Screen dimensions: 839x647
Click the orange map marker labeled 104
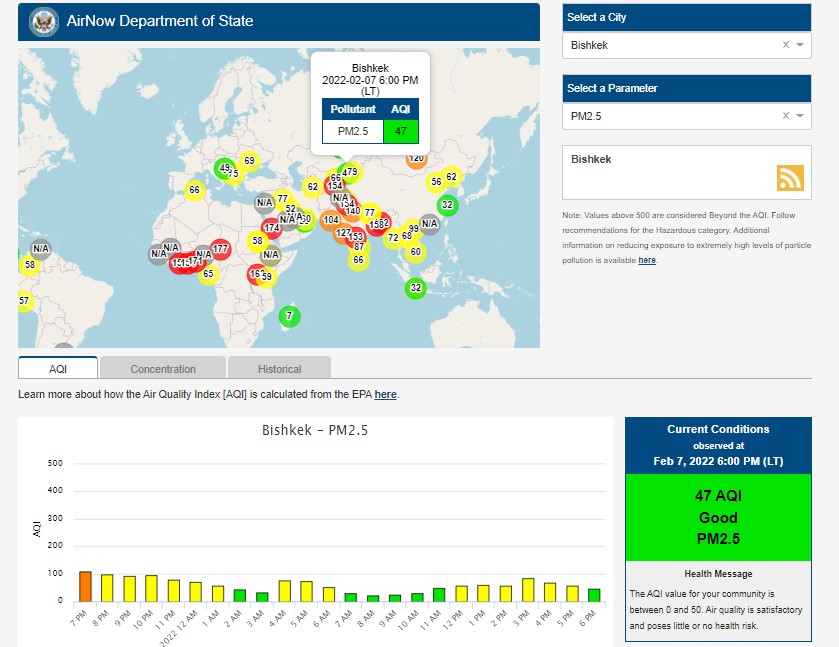coord(330,220)
